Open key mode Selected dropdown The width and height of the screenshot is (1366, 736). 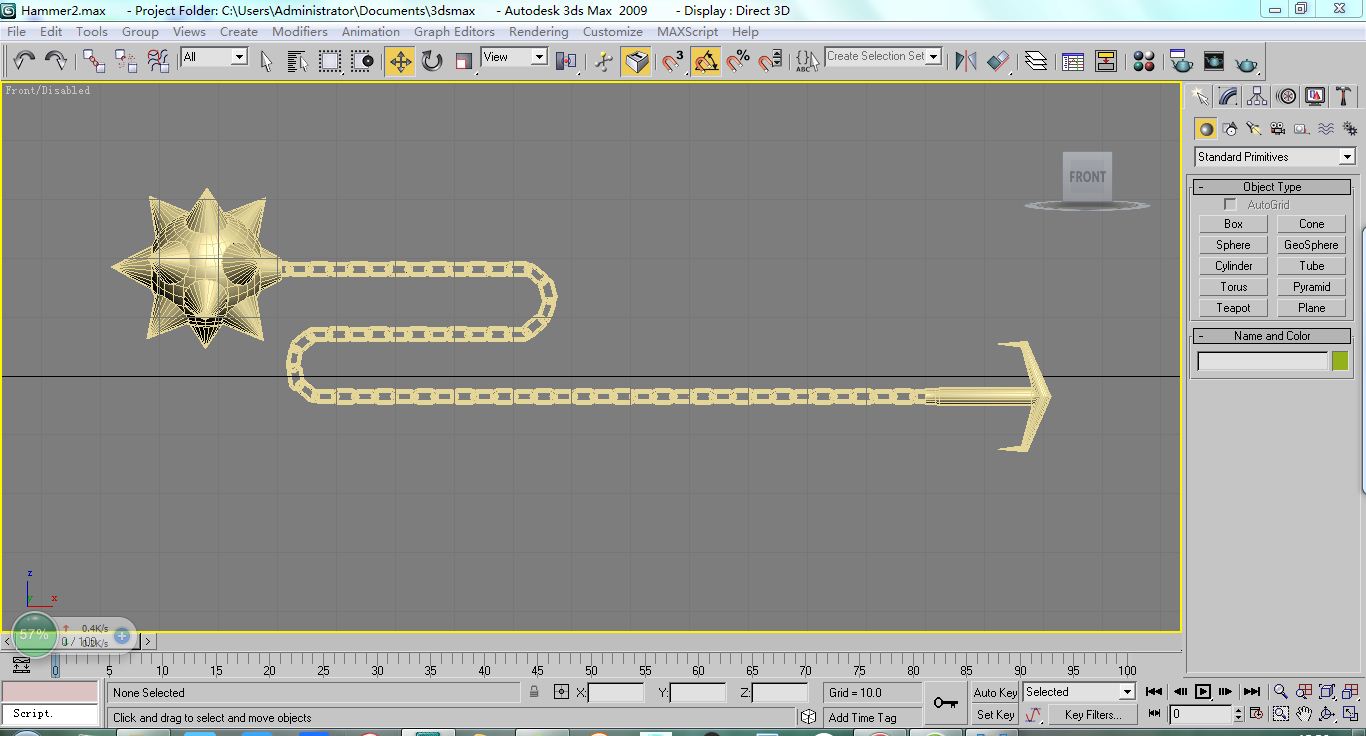pyautogui.click(x=1127, y=692)
